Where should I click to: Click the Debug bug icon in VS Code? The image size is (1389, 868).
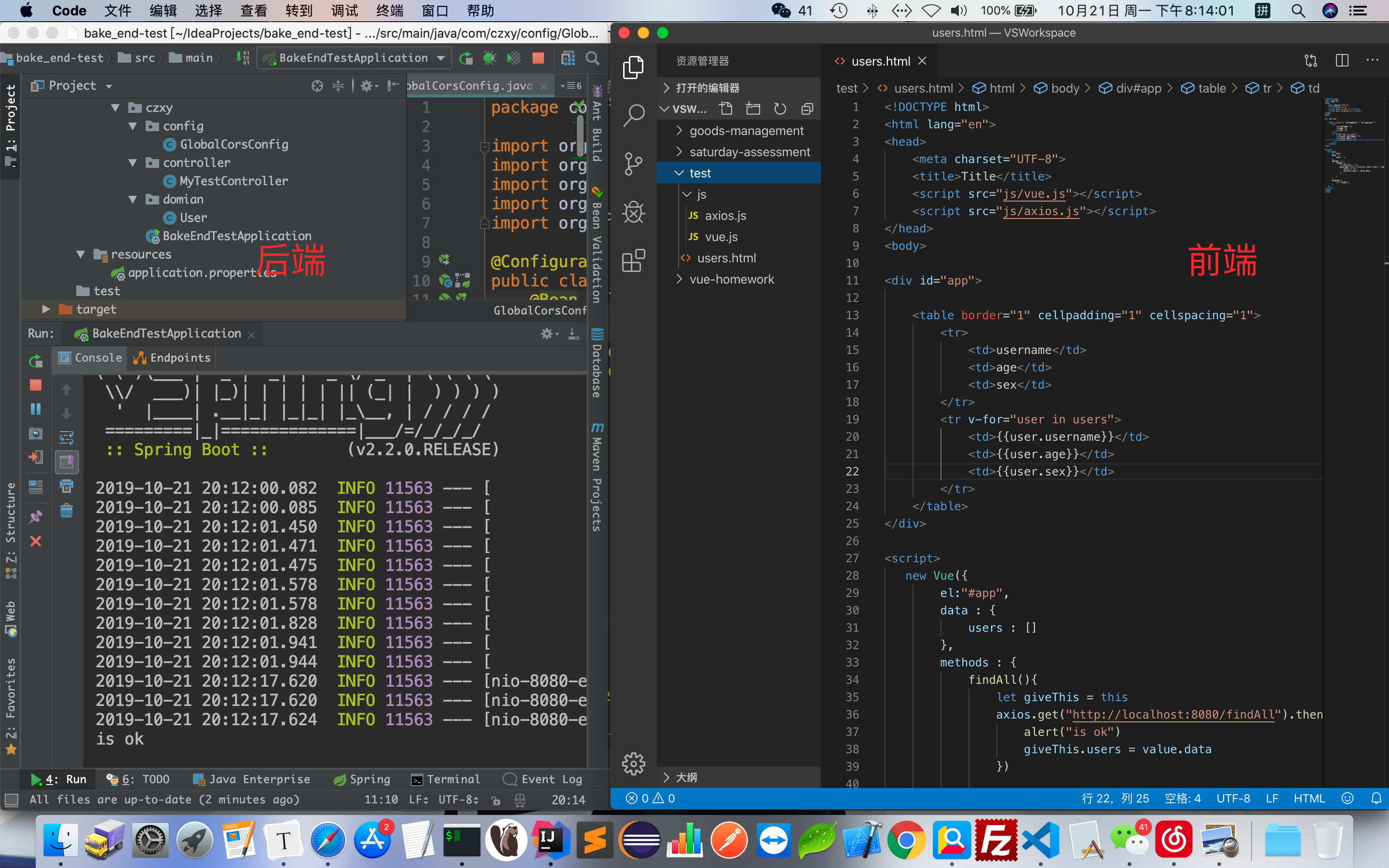(634, 212)
